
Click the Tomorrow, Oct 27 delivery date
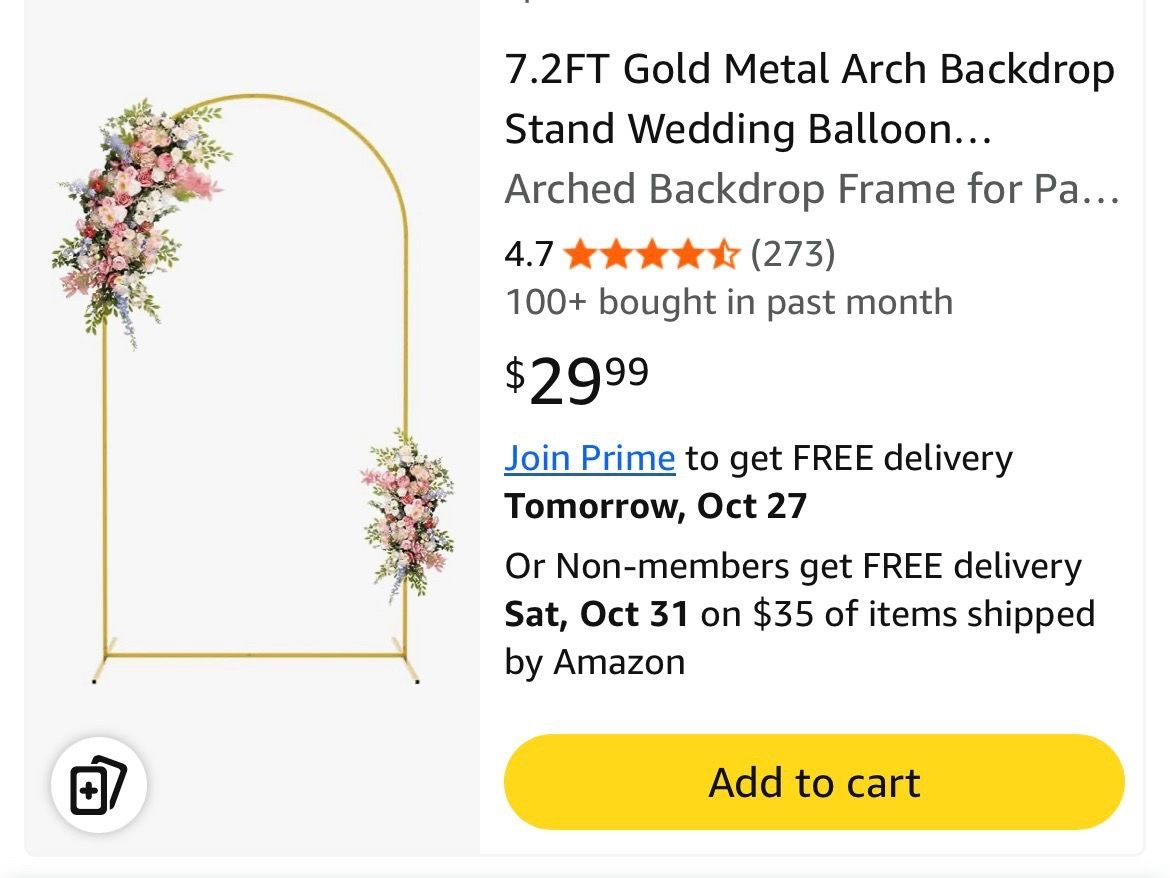[x=656, y=506]
